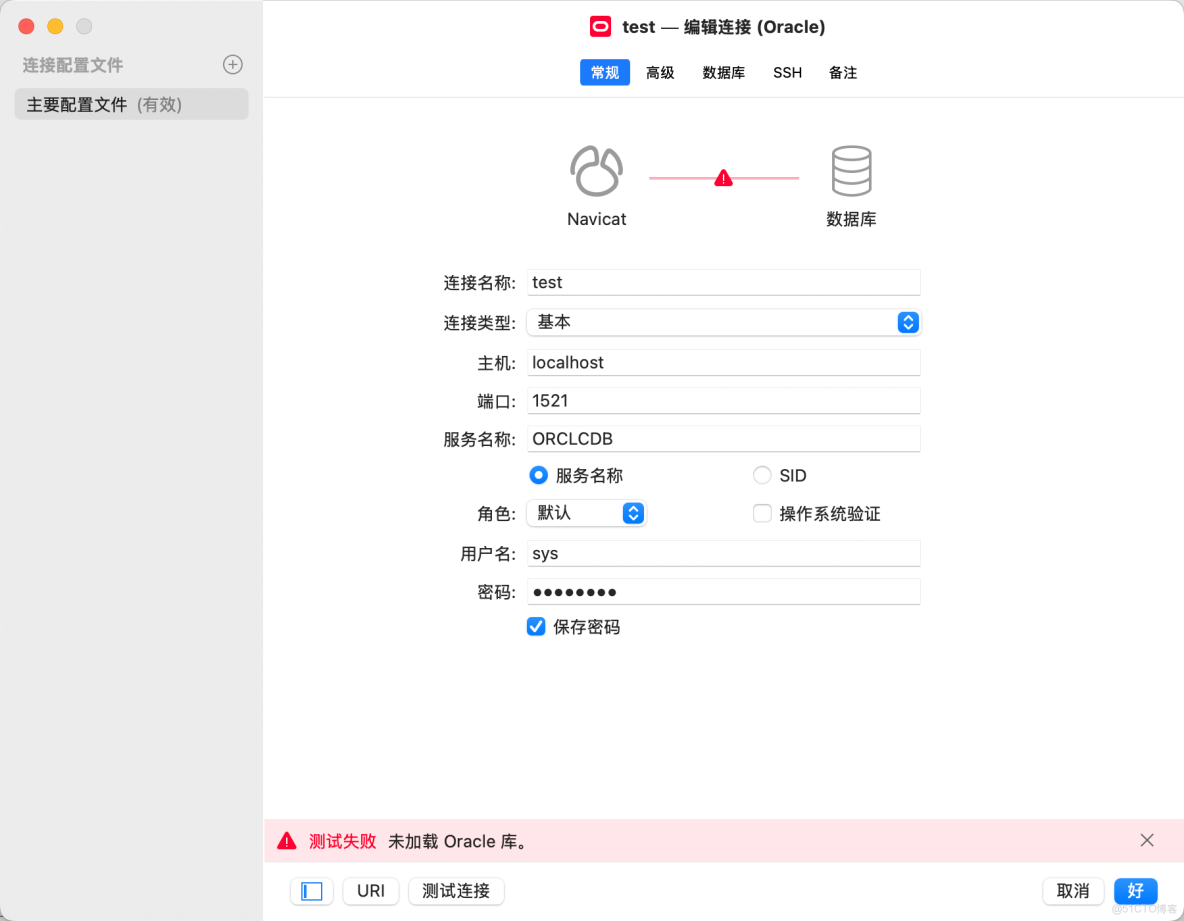
Task: Click the 数据库 database cylinder icon
Action: (851, 172)
